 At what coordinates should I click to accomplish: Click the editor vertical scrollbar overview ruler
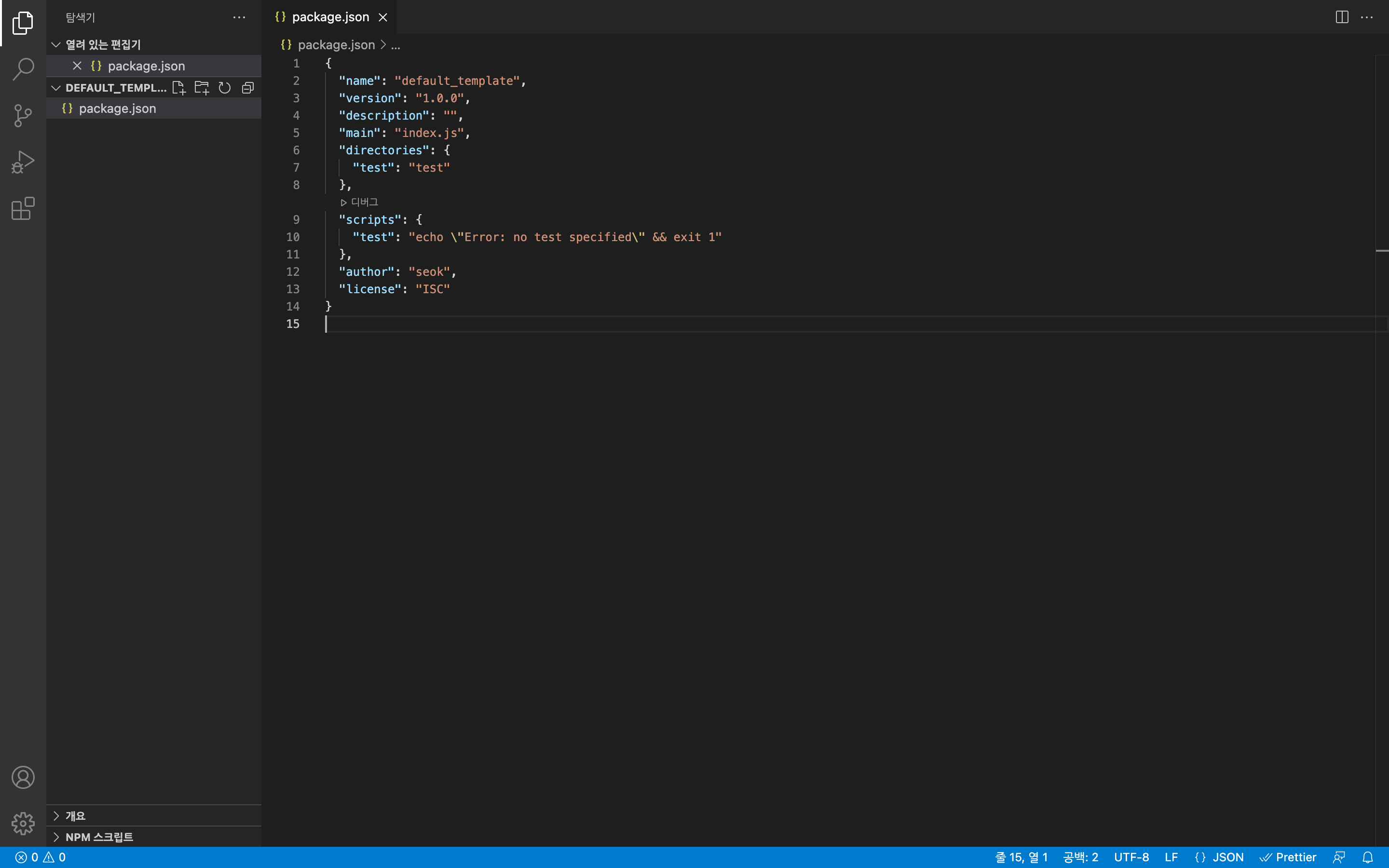(x=1382, y=451)
